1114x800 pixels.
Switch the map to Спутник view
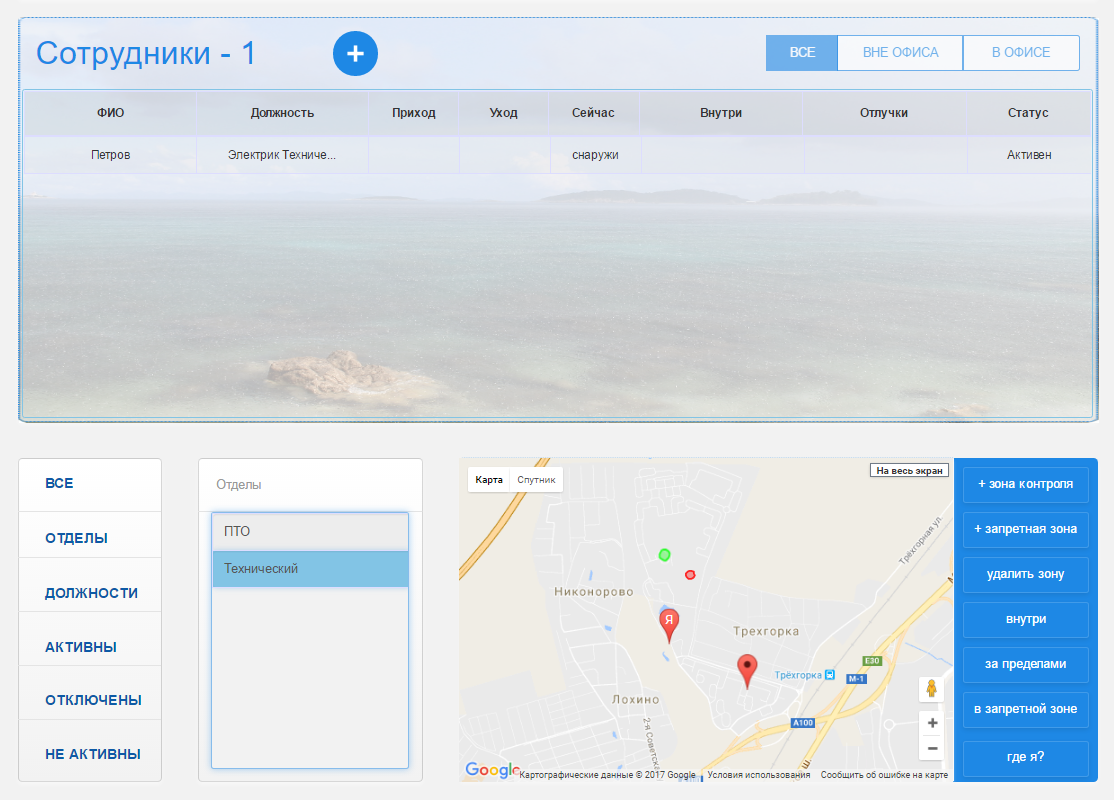pyautogui.click(x=536, y=480)
